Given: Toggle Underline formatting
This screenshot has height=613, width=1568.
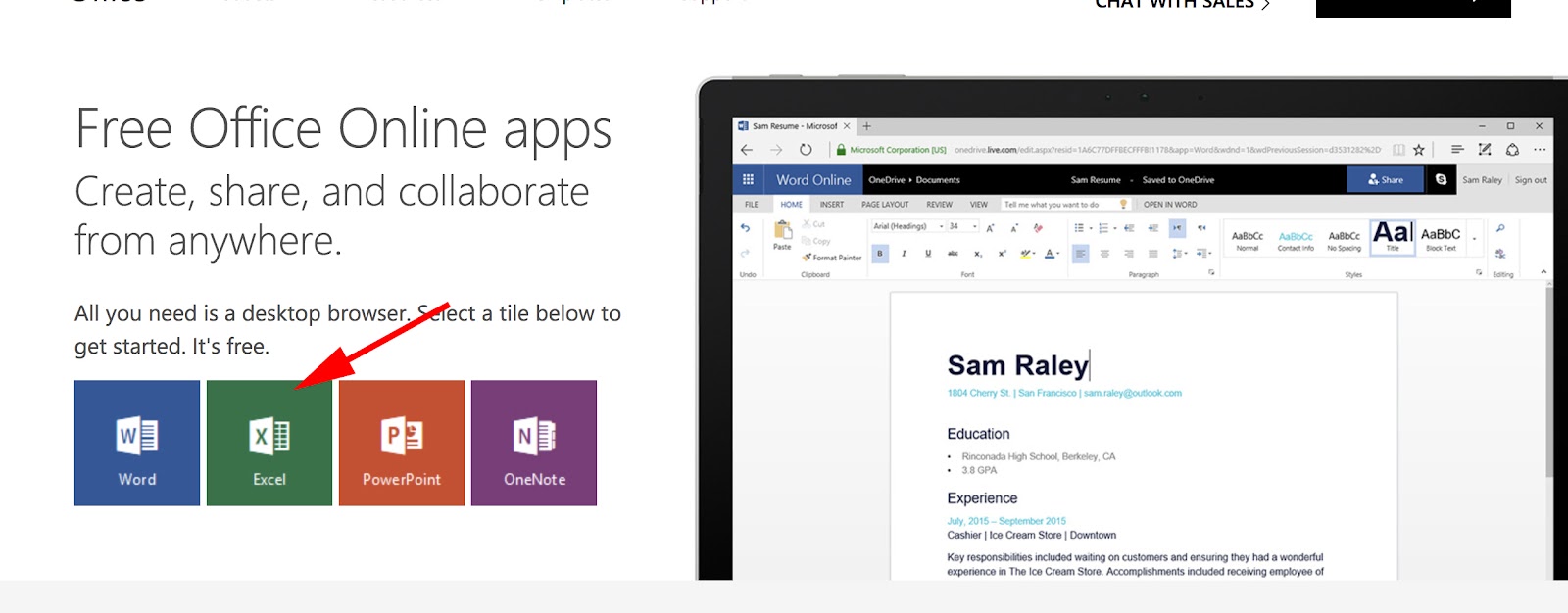Looking at the screenshot, I should (928, 254).
